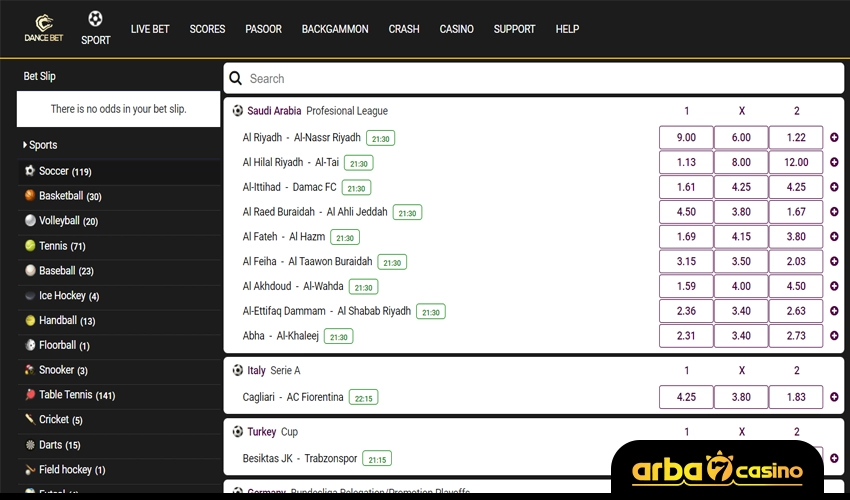Viewport: 850px width, 500px height.
Task: Choose the Tennis ball icon in sidebar
Action: tap(30, 246)
